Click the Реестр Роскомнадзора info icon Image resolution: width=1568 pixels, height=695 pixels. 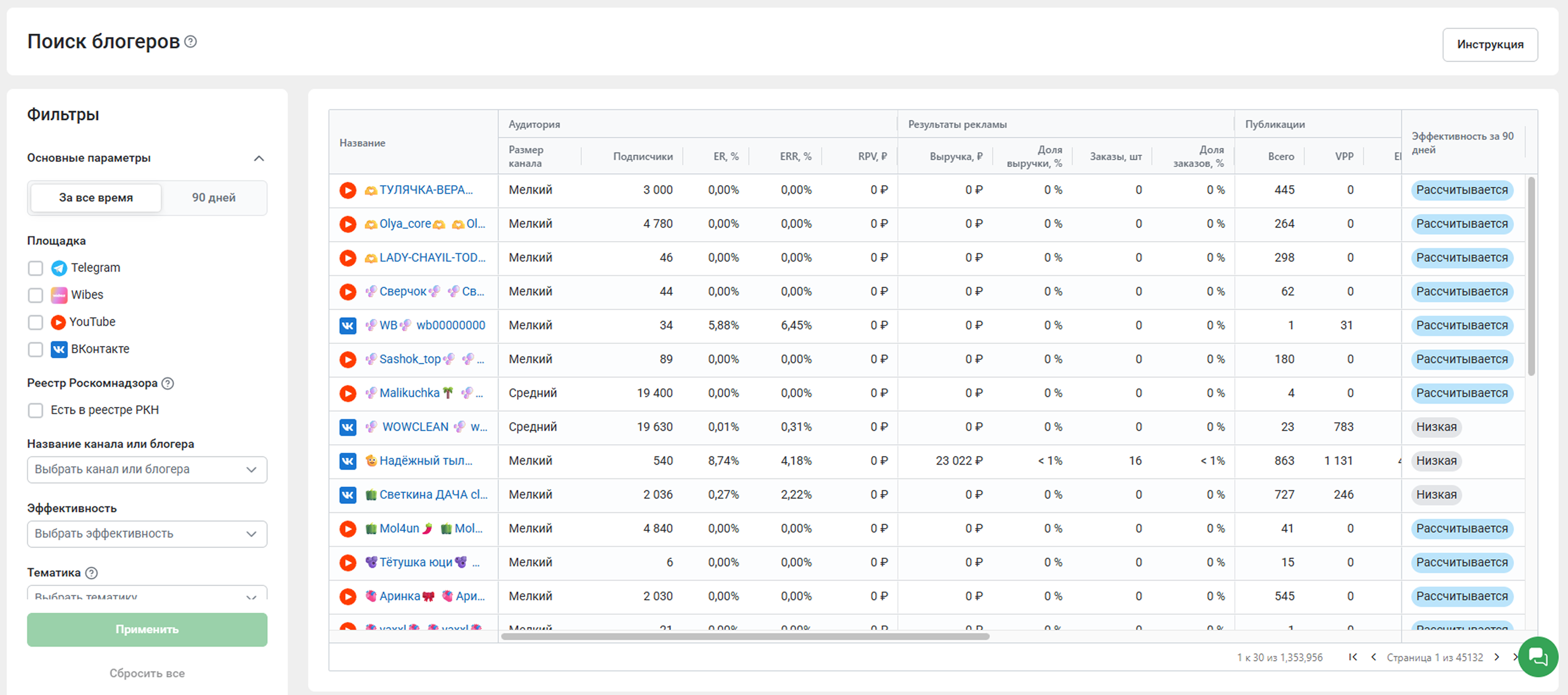coord(168,383)
